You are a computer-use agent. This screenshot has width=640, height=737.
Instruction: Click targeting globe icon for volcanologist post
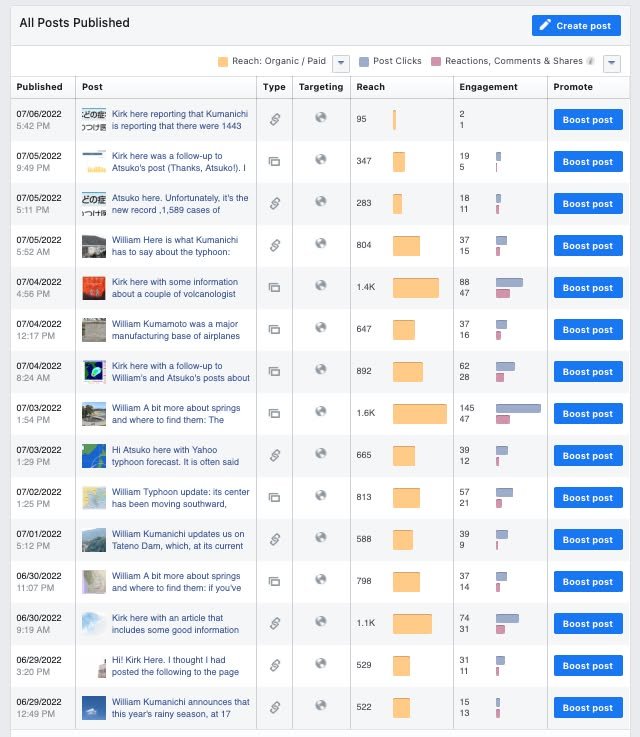tap(320, 286)
